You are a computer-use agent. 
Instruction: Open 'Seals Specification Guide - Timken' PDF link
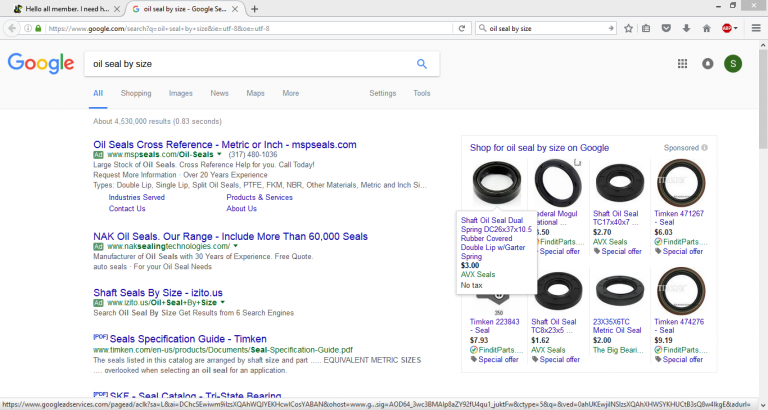[x=188, y=339]
